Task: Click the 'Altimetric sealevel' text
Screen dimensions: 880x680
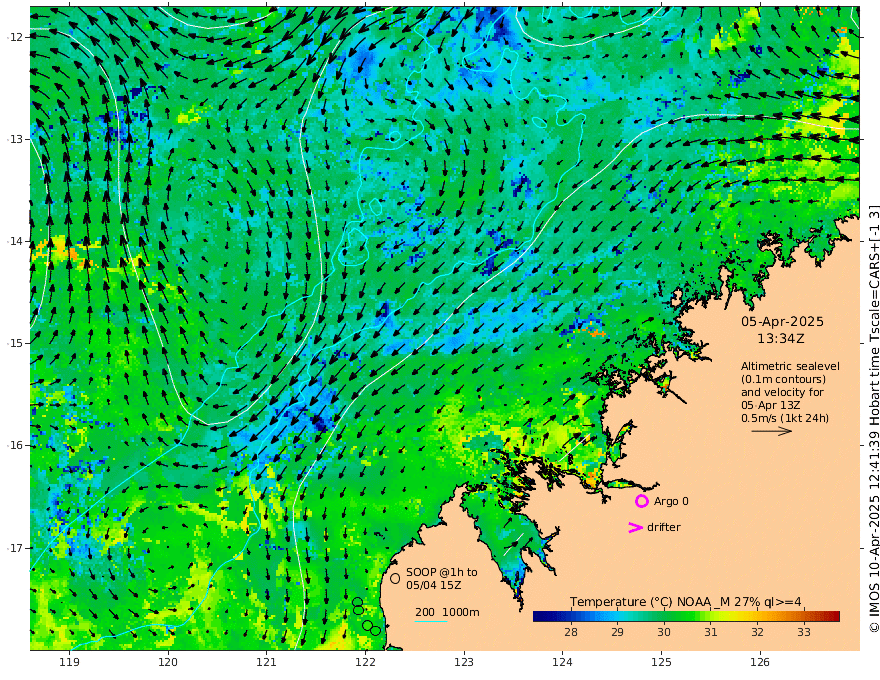Action: coord(790,366)
